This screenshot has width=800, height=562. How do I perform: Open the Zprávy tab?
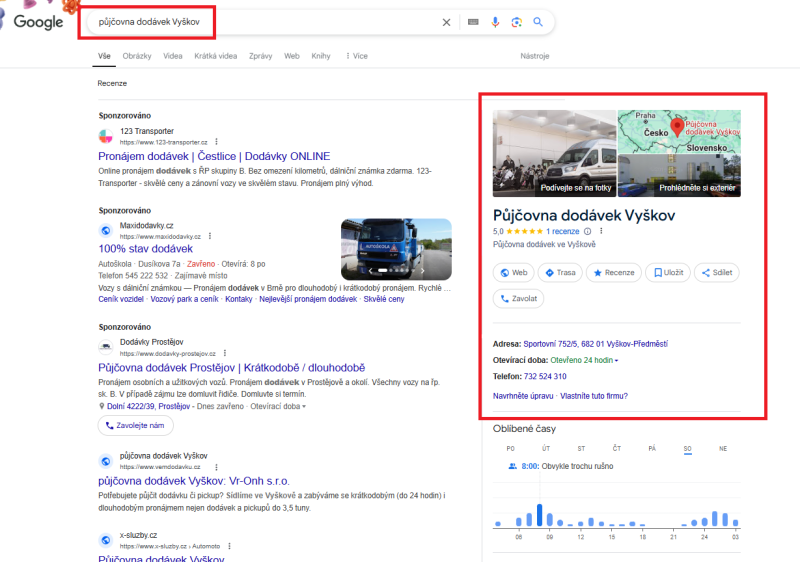(260, 56)
